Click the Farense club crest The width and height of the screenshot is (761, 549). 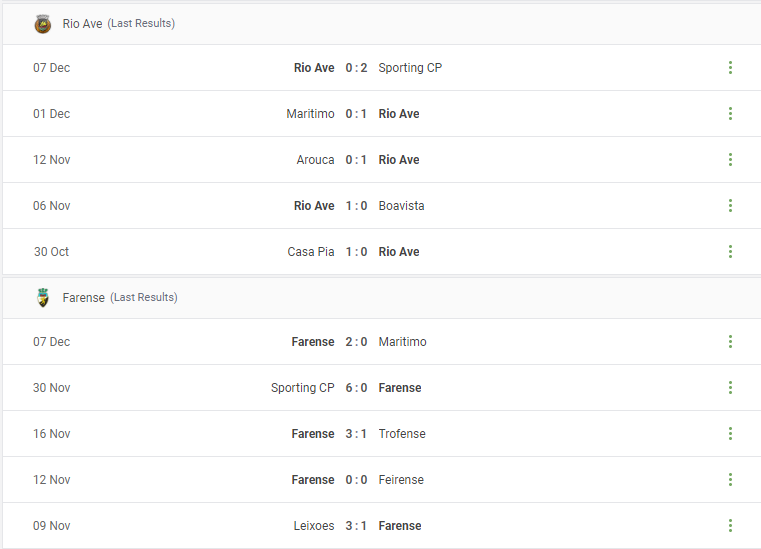click(43, 298)
